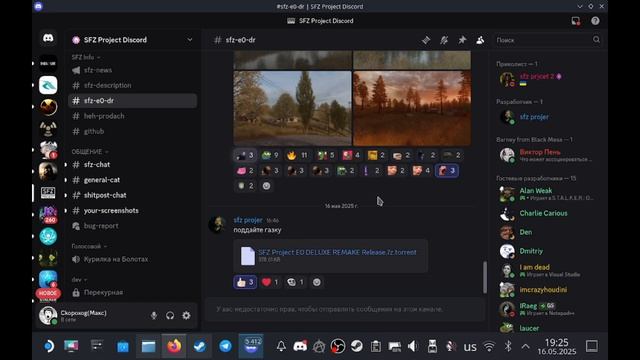
Task: Toggle thumbs-up reaction on torrent message
Action: coord(245,282)
